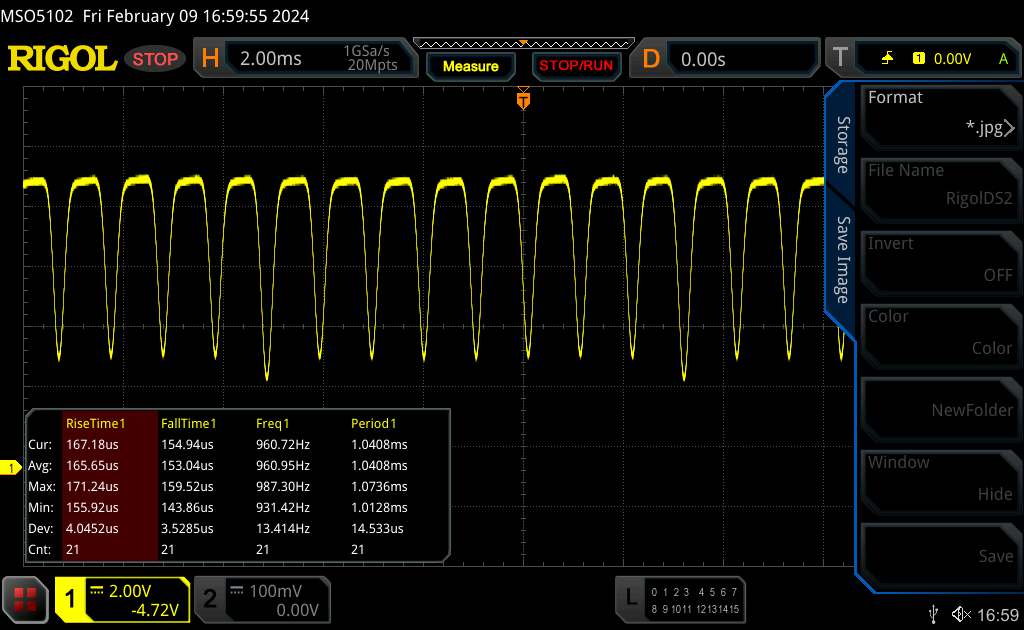Click the Avg rise time 165.65us
The width and height of the screenshot is (1024, 630).
click(x=92, y=465)
